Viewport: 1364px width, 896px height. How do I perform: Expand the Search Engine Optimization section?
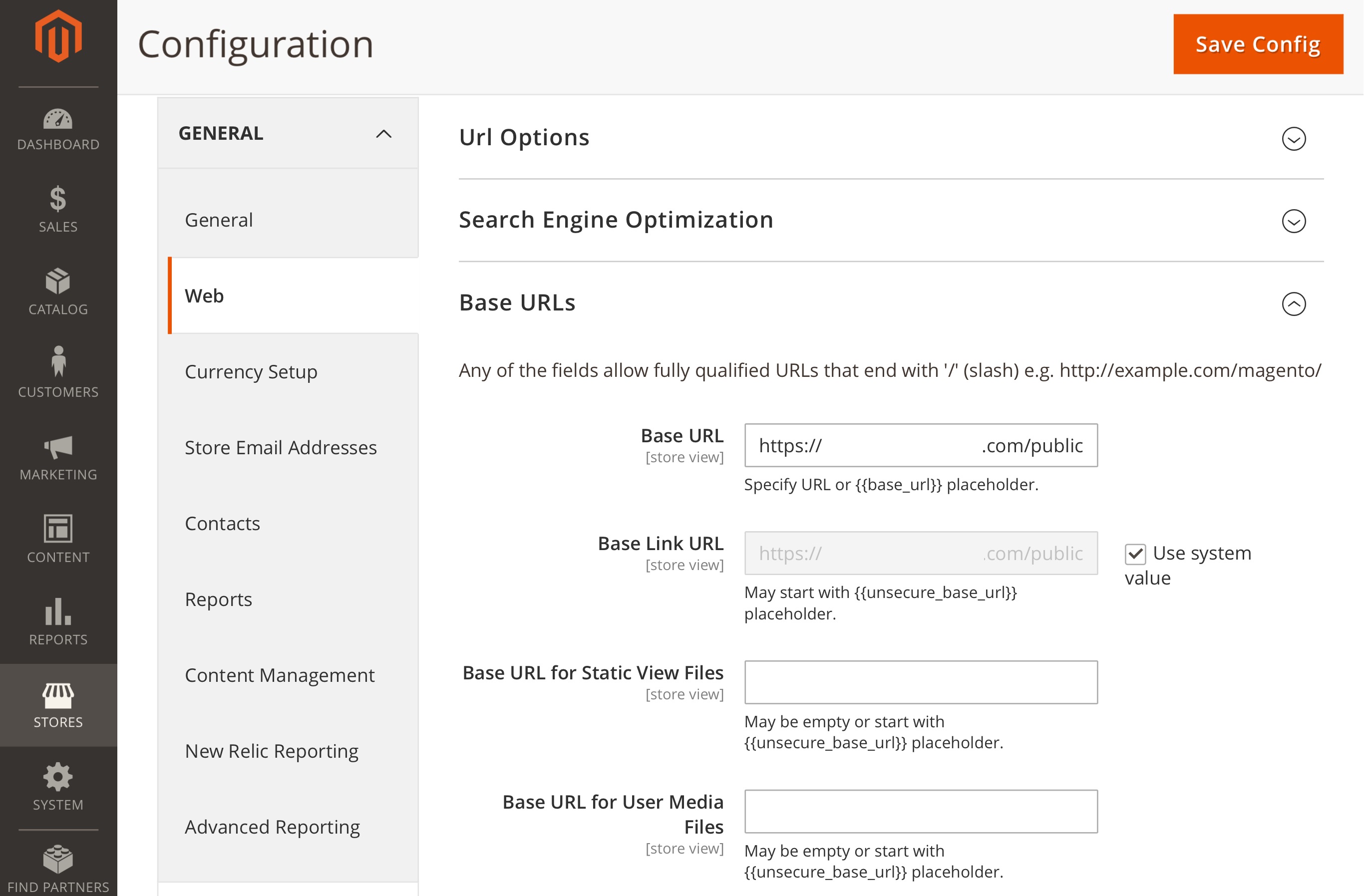tap(1294, 221)
